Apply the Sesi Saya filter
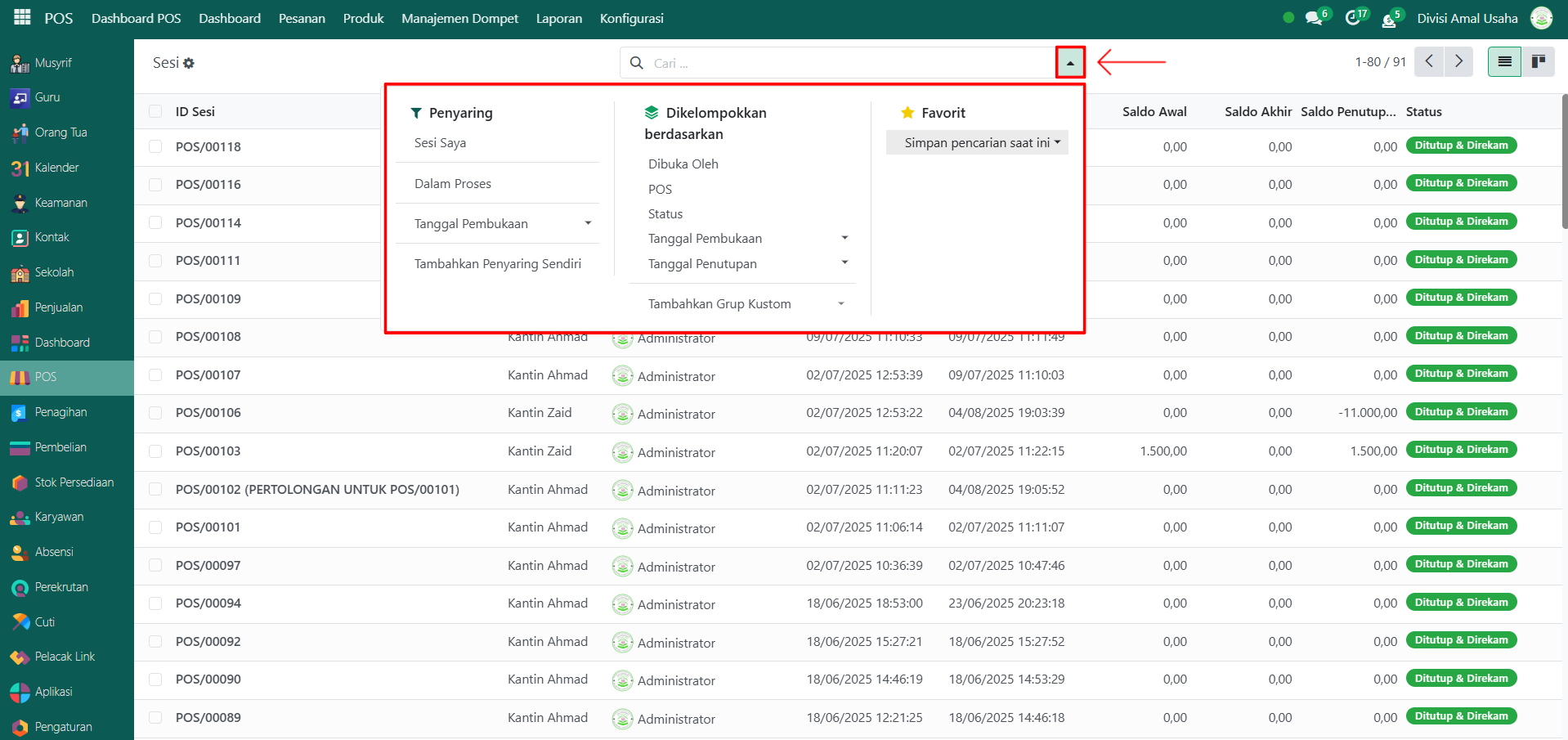 pos(440,143)
